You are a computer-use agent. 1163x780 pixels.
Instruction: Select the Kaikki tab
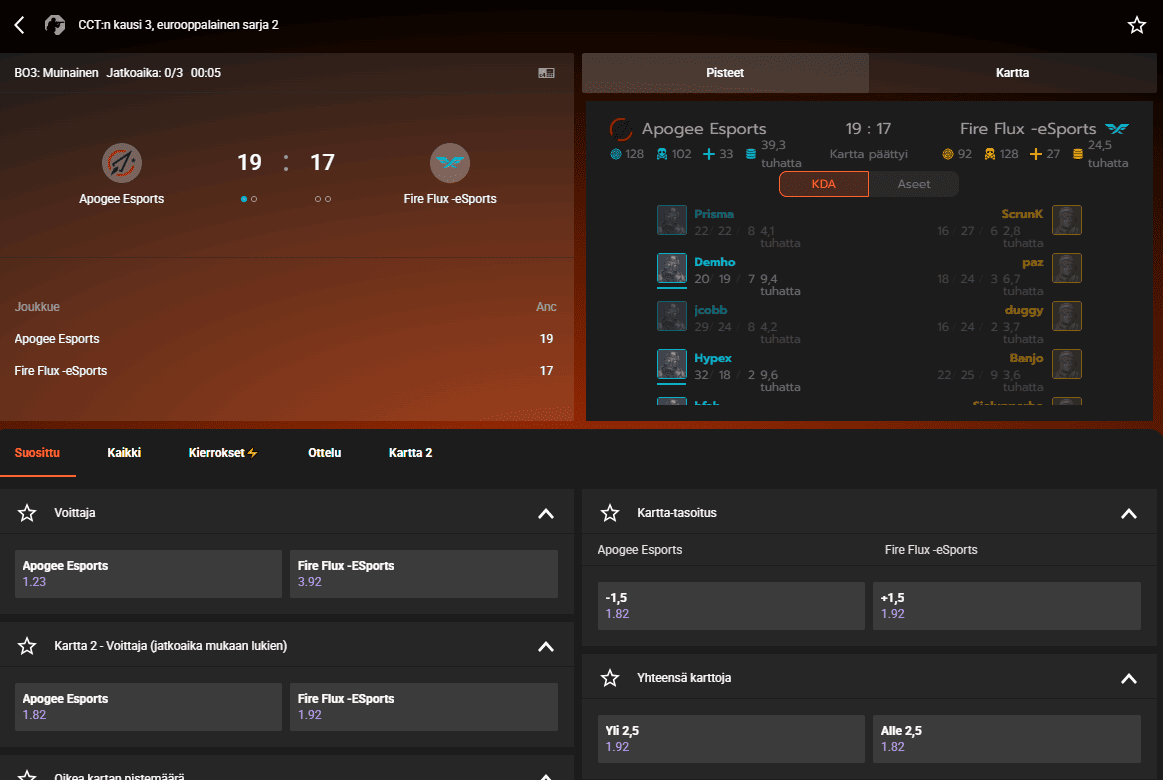pos(124,453)
